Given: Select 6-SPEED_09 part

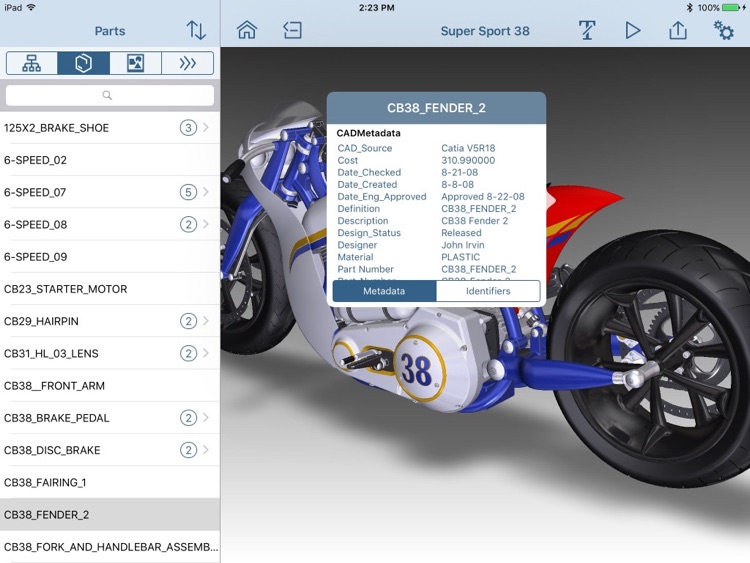Looking at the screenshot, I should tap(110, 257).
